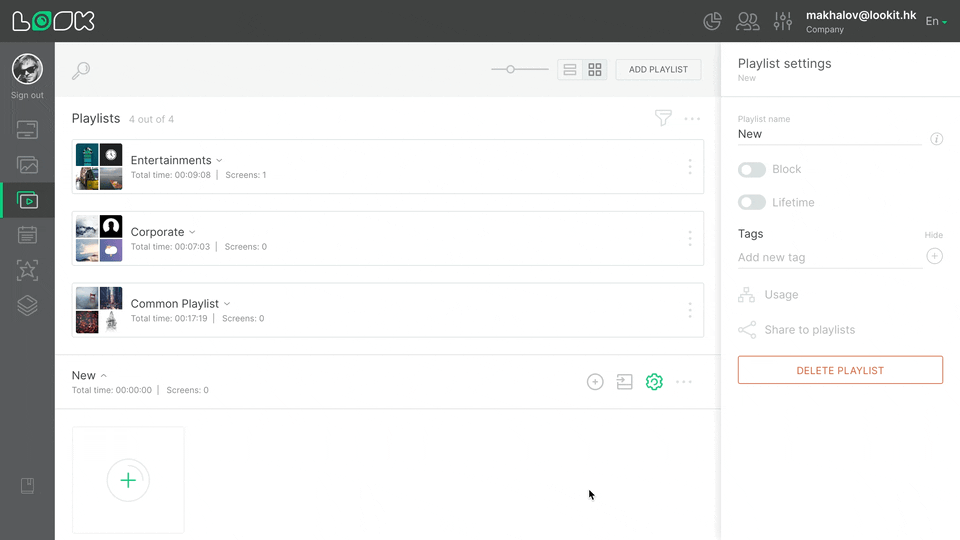960x540 pixels.
Task: Expand the Entertainments playlist
Action: [x=219, y=161]
